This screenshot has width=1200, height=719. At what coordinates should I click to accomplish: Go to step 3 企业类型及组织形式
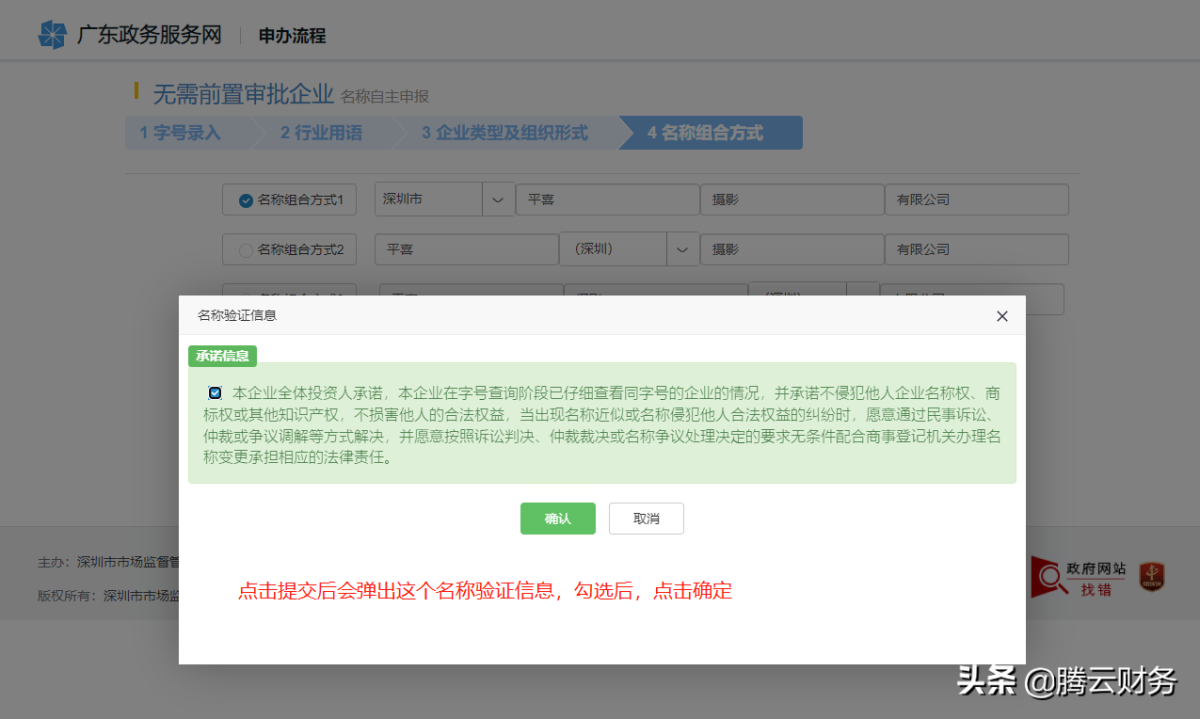pyautogui.click(x=505, y=133)
